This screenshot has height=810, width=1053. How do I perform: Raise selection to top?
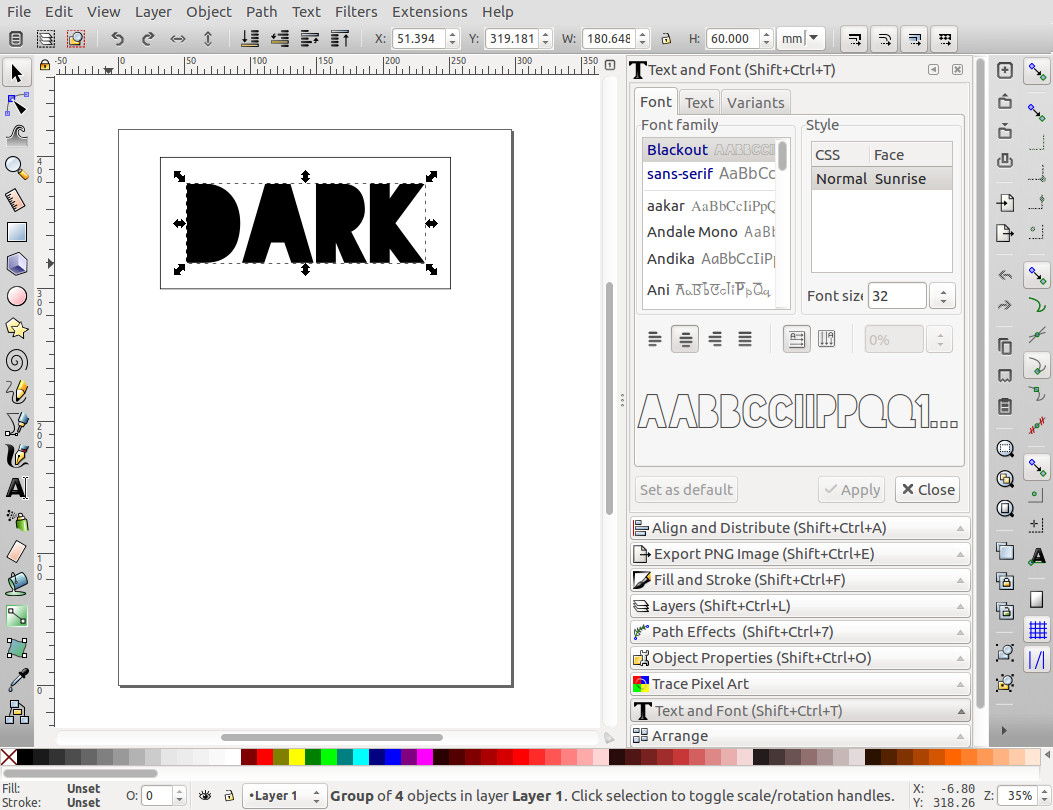click(x=340, y=39)
